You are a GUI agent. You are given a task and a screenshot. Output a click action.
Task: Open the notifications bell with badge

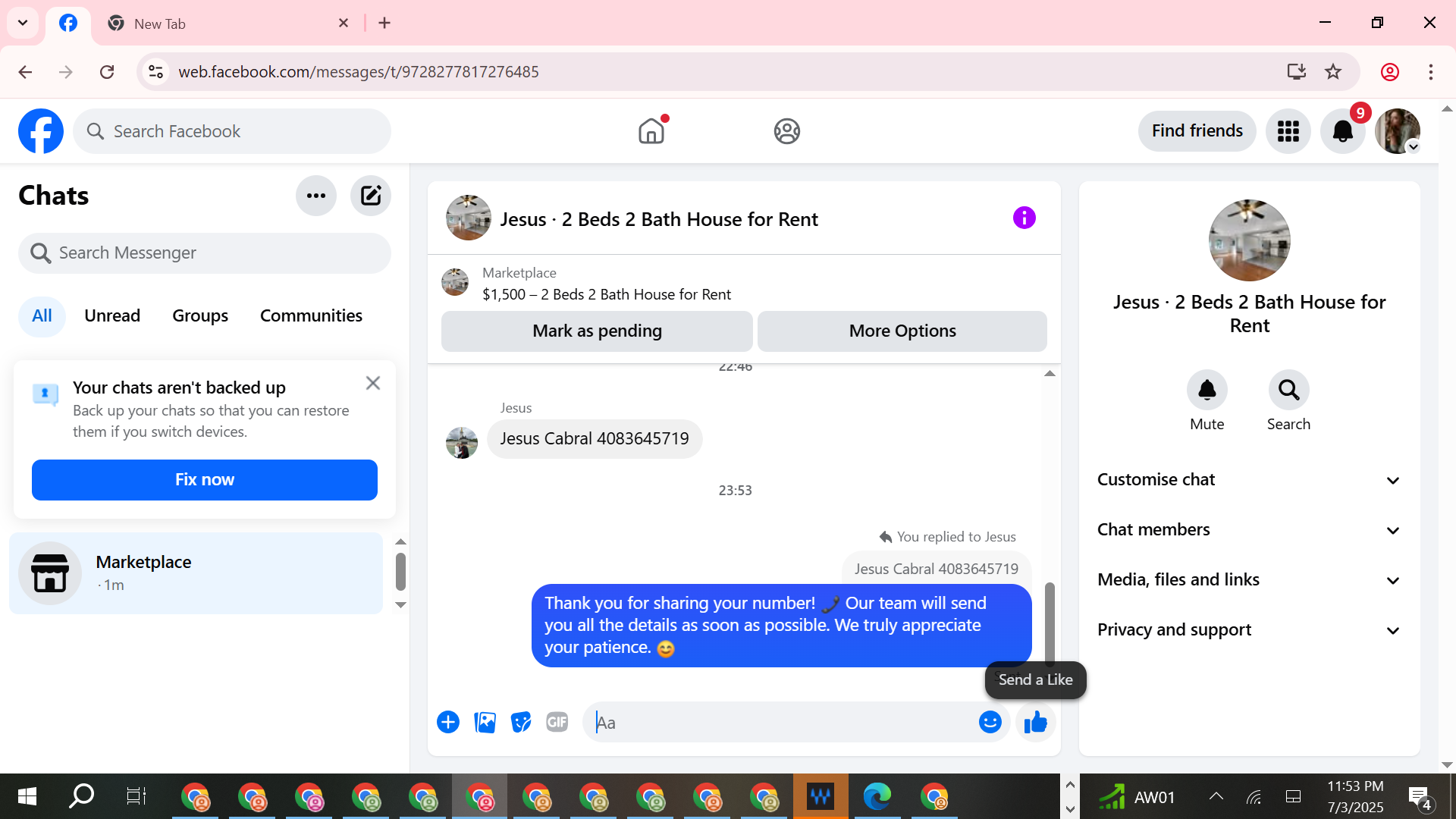click(1342, 131)
